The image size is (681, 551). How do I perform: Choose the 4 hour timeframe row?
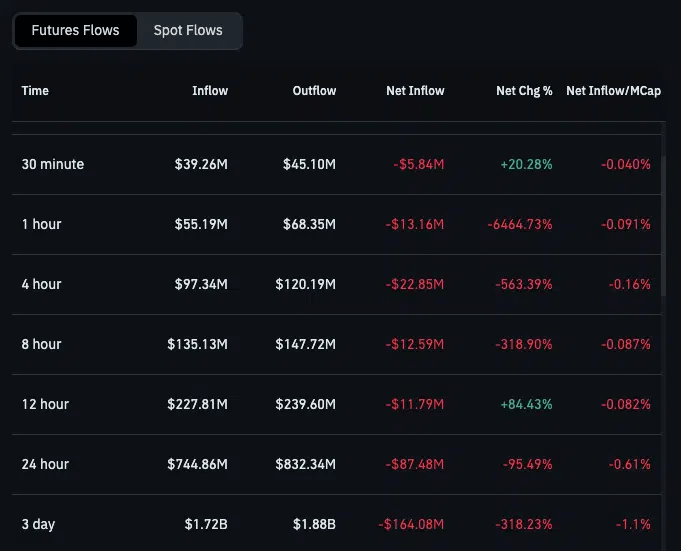coord(41,284)
